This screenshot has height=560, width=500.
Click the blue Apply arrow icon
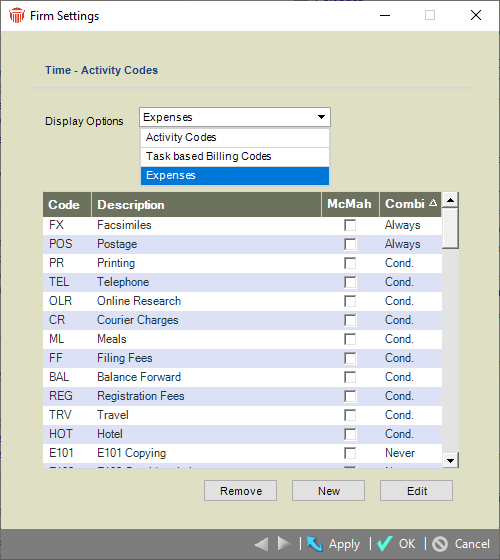315,544
